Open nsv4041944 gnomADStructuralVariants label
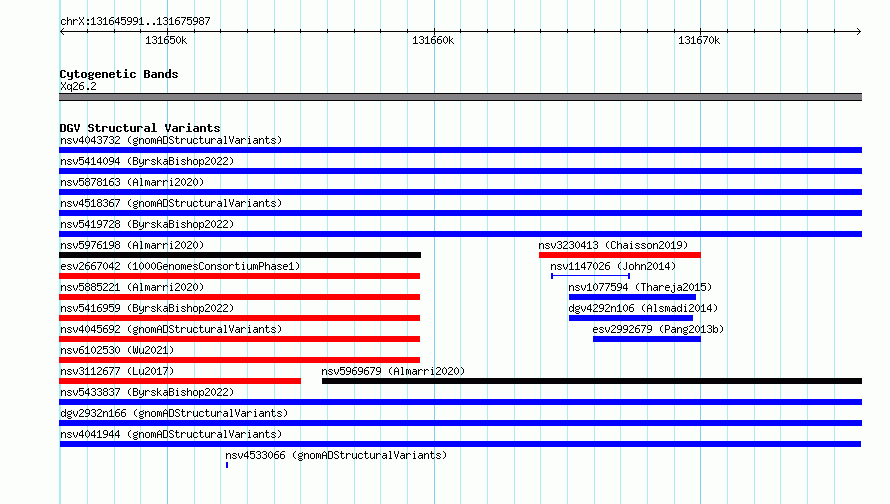The width and height of the screenshot is (890, 504). pos(171,434)
